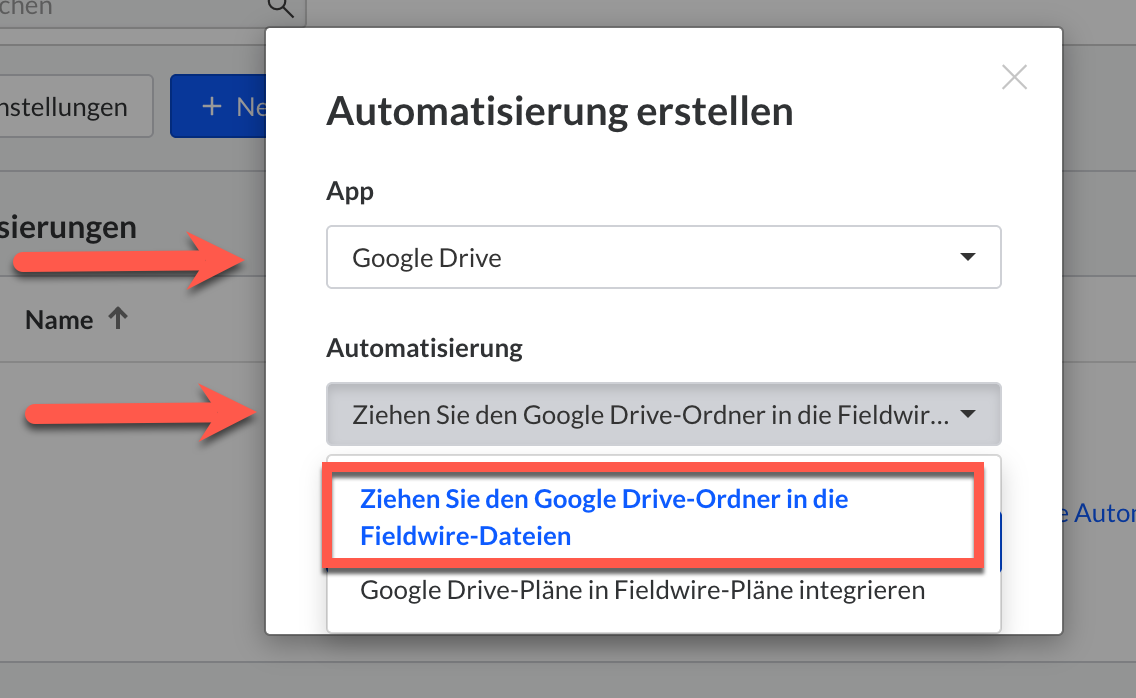Select 'Ziehen Sie den Google Drive-Ordner' option
Image resolution: width=1136 pixels, height=698 pixels.
(x=653, y=517)
